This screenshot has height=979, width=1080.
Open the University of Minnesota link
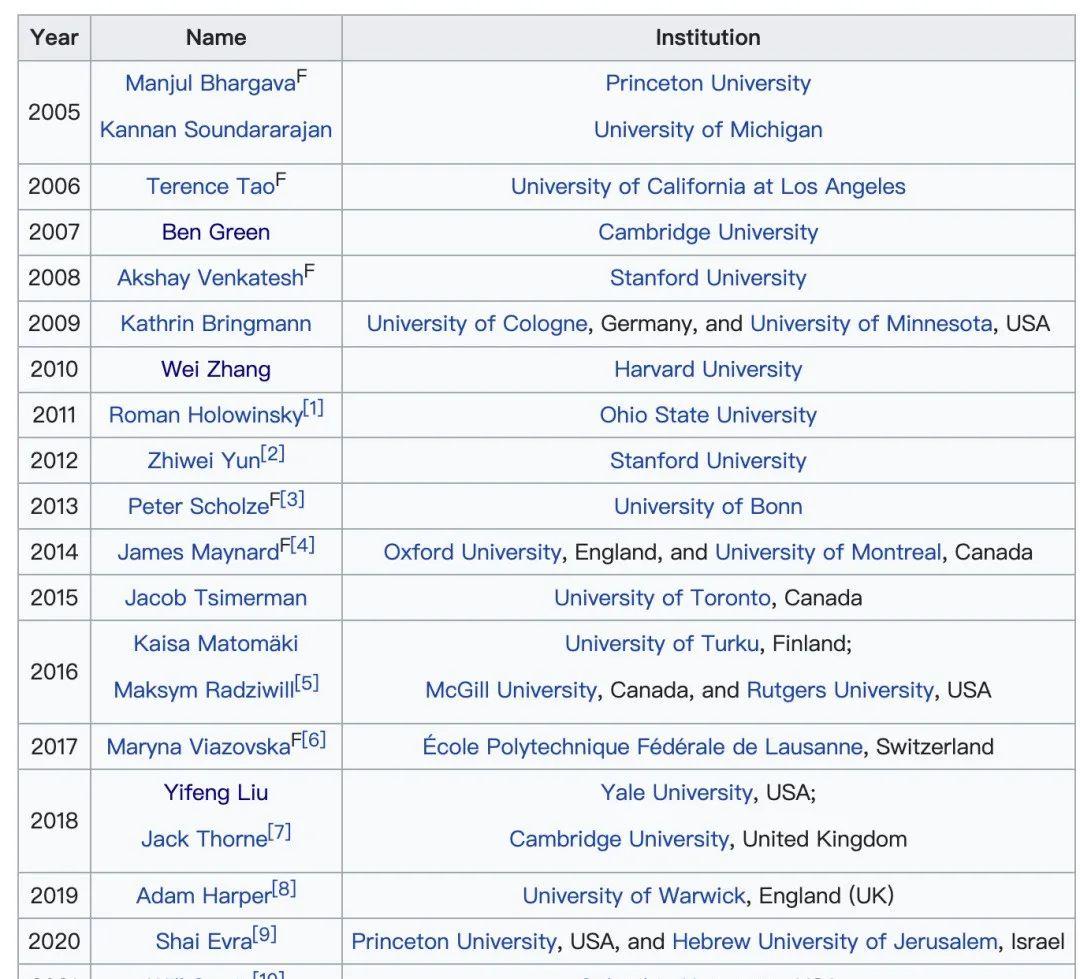click(870, 324)
